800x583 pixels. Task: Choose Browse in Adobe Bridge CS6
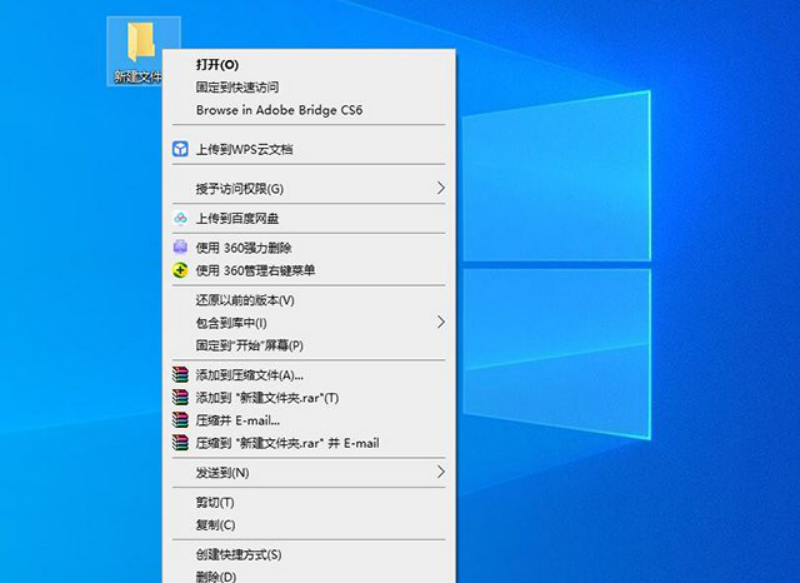click(x=279, y=110)
